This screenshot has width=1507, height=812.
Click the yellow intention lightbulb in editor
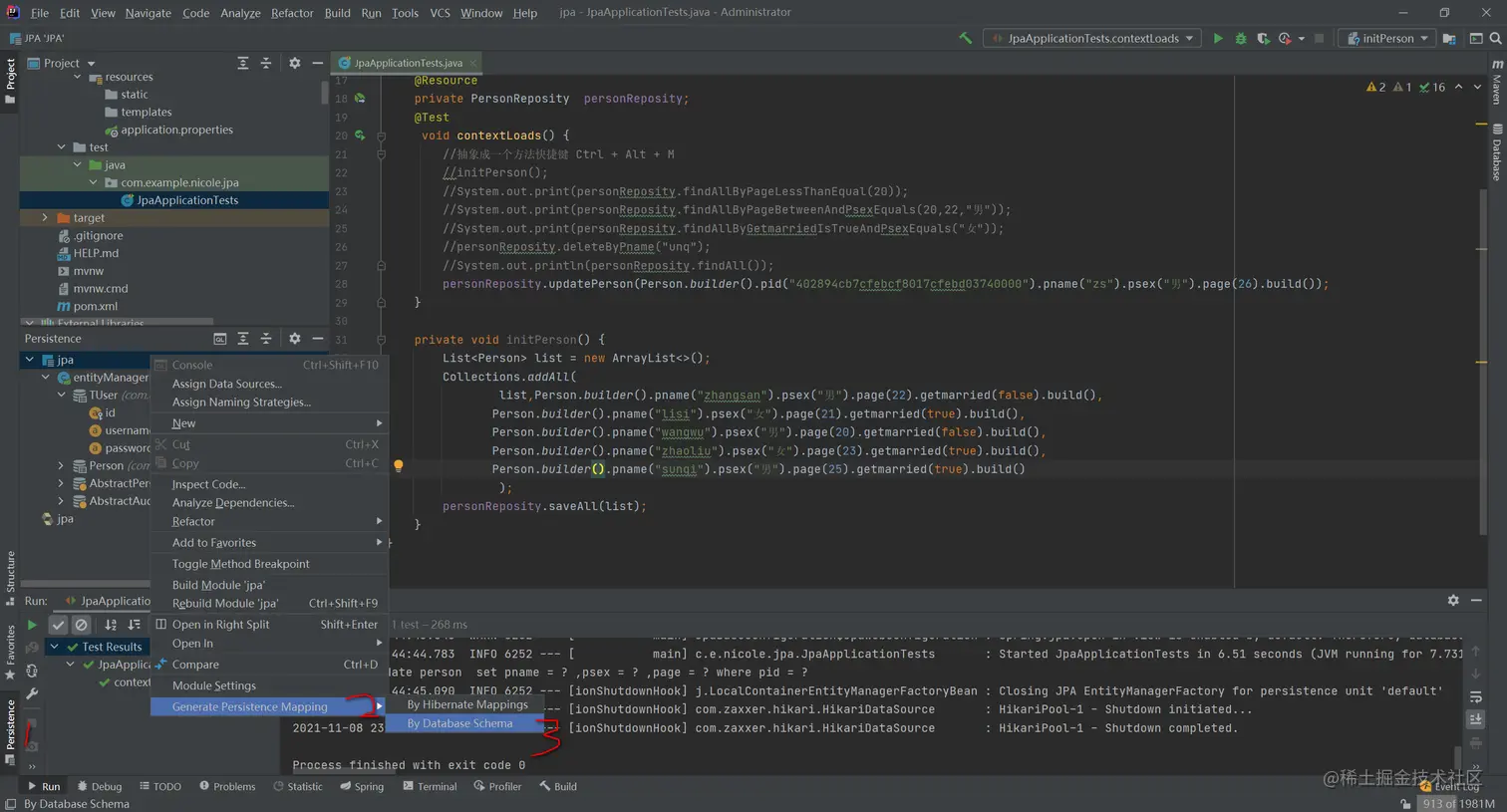coord(398,465)
